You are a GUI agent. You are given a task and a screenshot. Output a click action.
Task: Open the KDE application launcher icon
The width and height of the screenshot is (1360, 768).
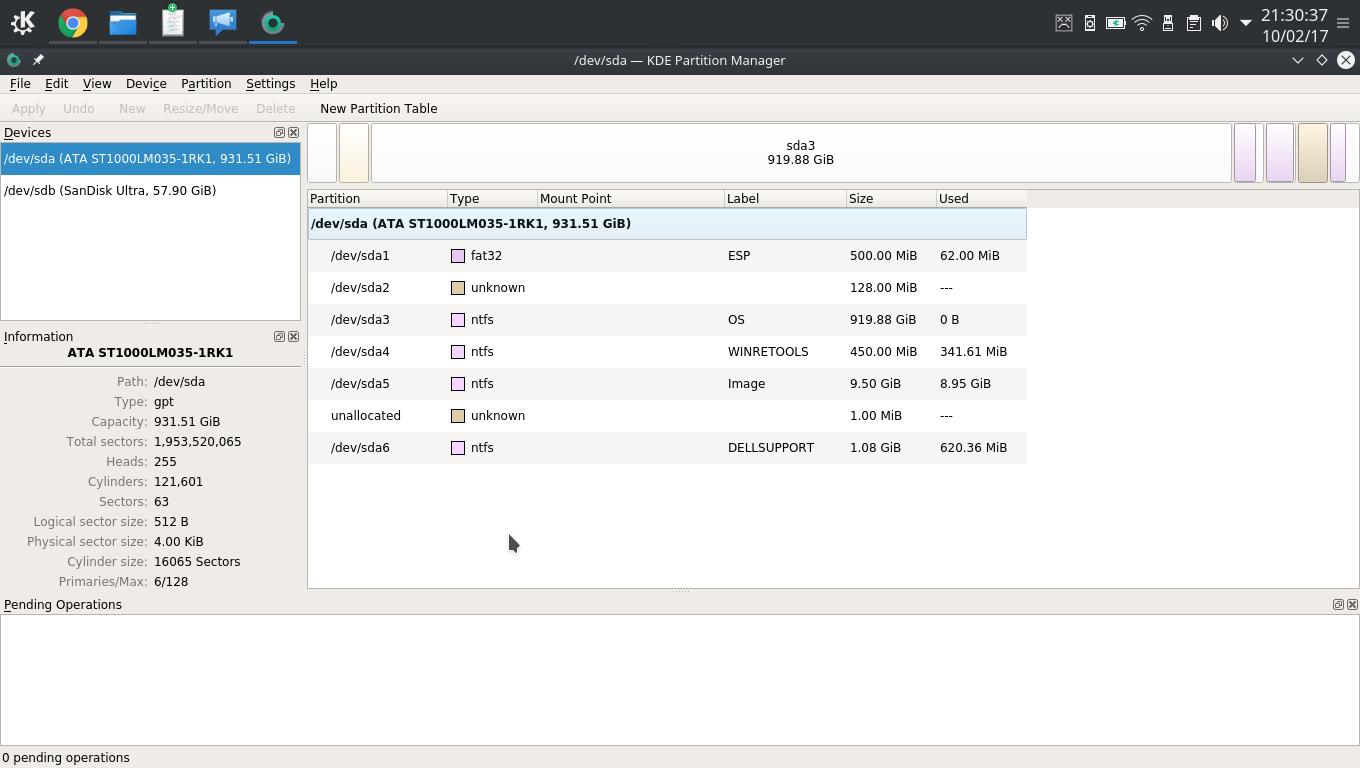(23, 22)
